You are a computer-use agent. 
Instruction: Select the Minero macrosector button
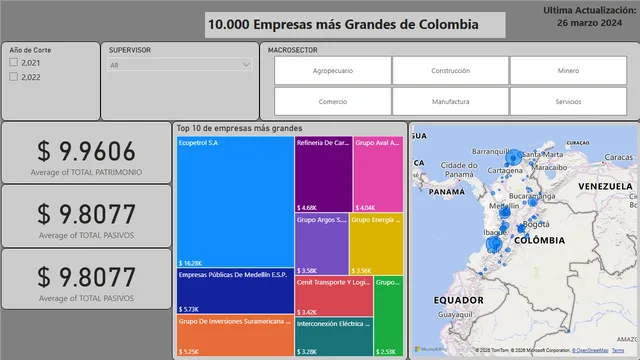(x=568, y=71)
